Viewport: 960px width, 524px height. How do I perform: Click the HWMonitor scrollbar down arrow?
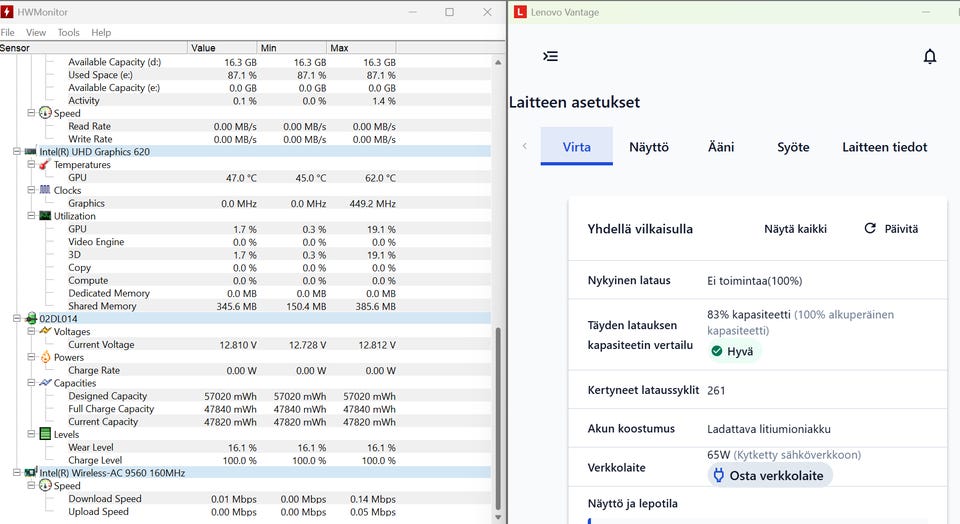tap(498, 517)
